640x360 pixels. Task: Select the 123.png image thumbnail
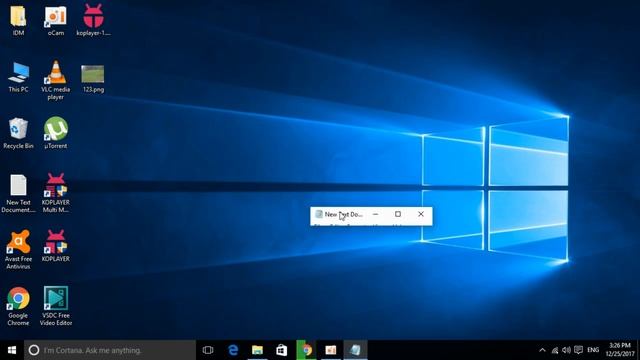[x=93, y=78]
